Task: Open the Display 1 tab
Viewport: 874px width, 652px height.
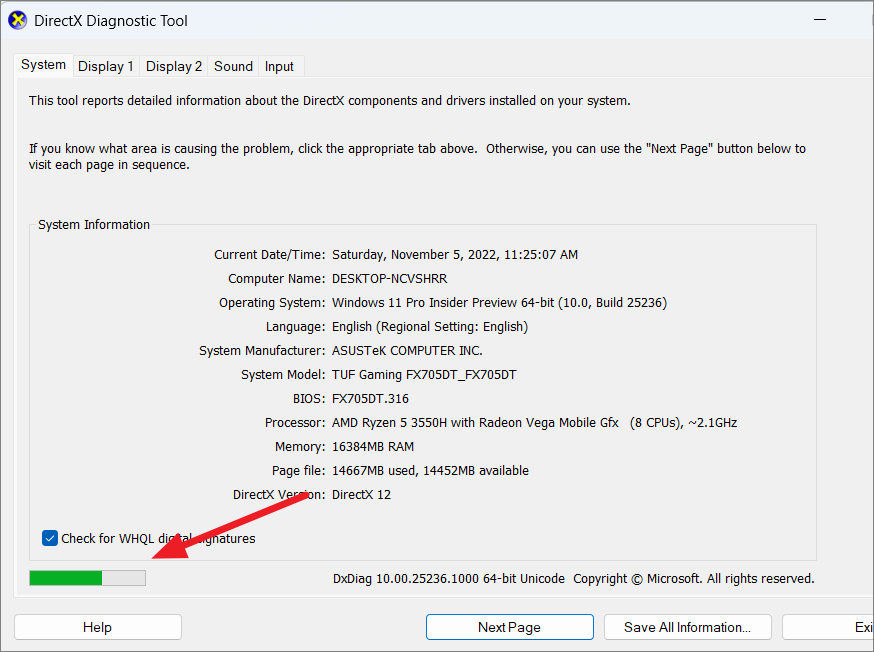Action: click(106, 66)
